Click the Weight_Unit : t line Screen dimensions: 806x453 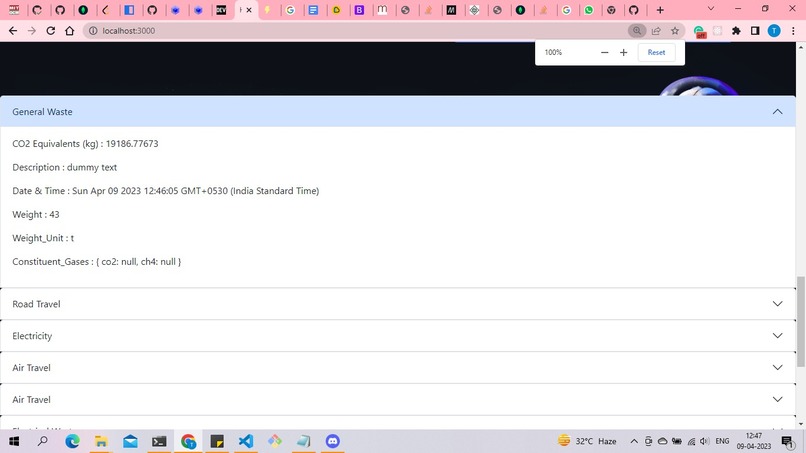click(43, 238)
